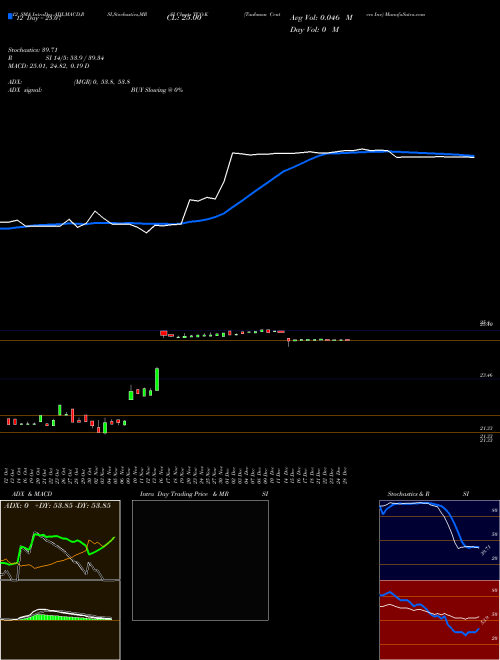Viewport: 500px width, 660px height.
Task: Select the 'Day Vol: 0 M' text
Action: point(314,30)
